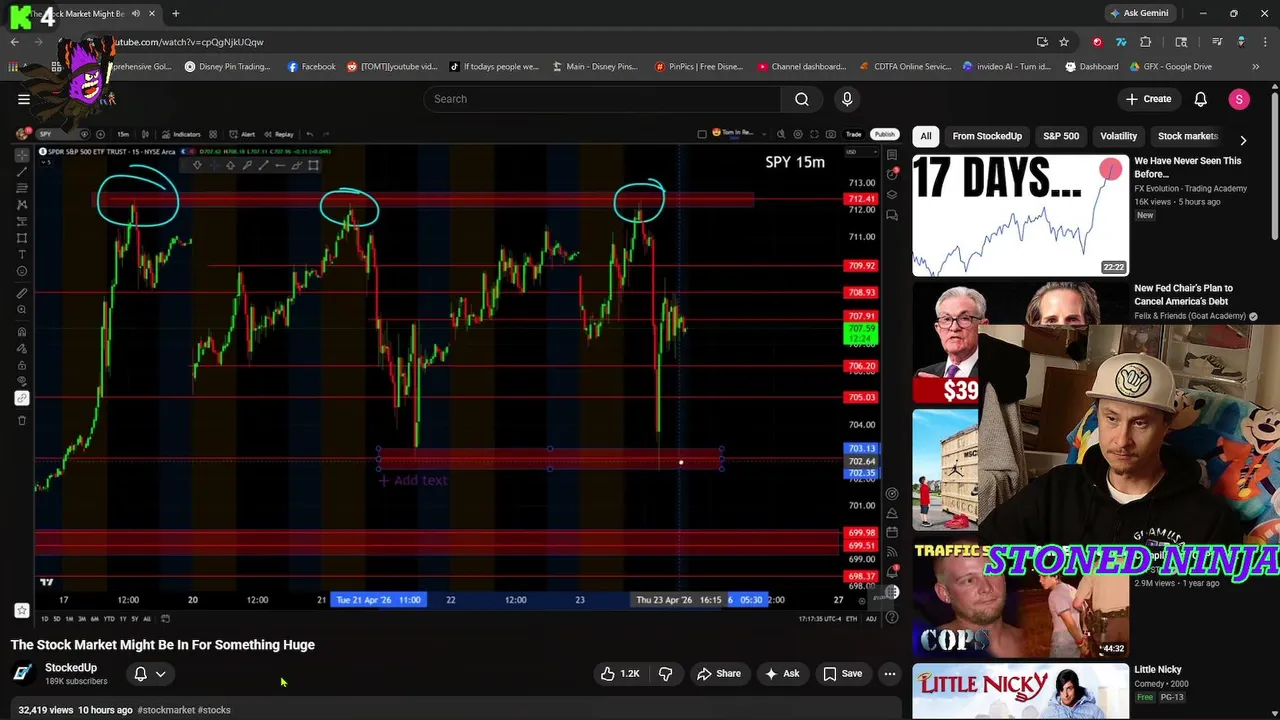Click the tab's speaker audio icon

pos(136,13)
